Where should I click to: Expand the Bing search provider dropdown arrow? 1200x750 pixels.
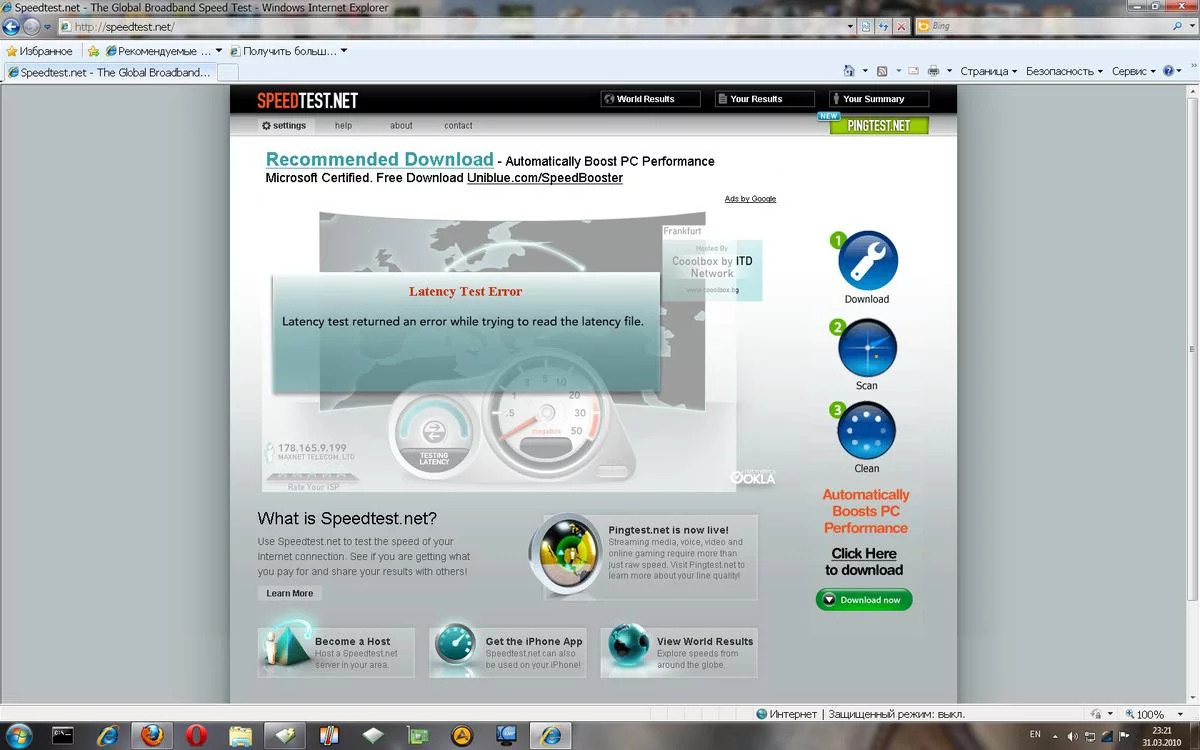pos(1192,26)
